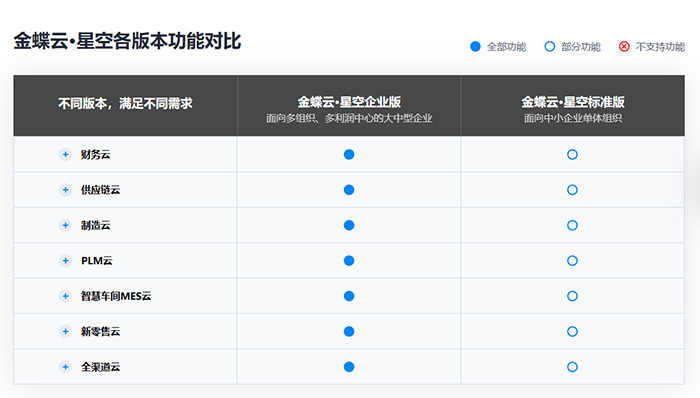Click 财务云 enterprise edition filled dot

click(x=349, y=154)
